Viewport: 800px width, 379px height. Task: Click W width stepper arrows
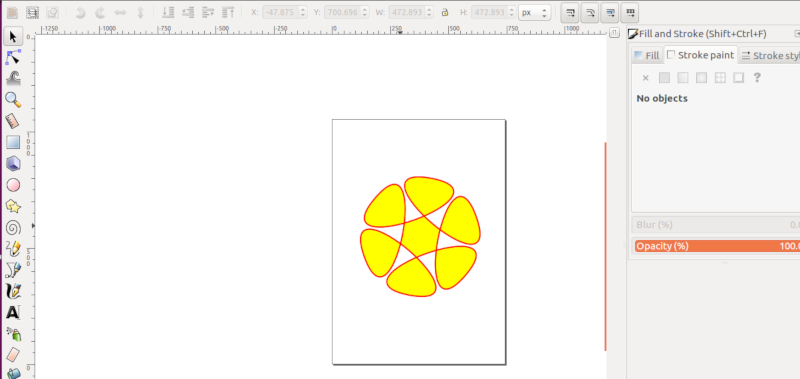429,12
